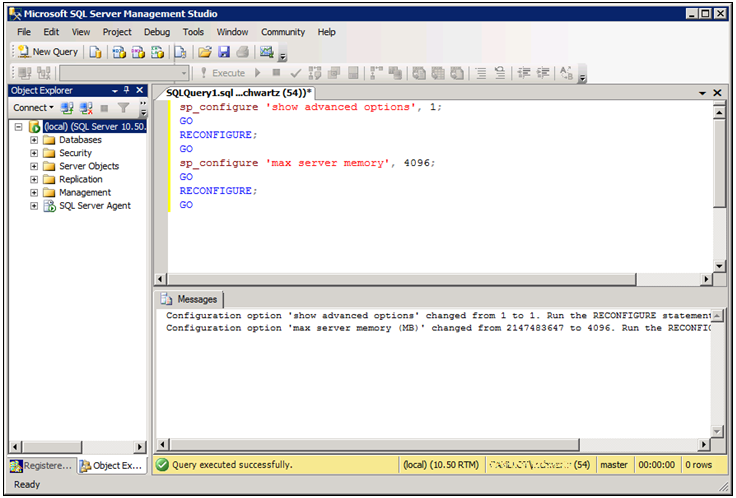The height and width of the screenshot is (498, 736).
Task: Save the query with the floppy disk icon
Action: point(224,52)
